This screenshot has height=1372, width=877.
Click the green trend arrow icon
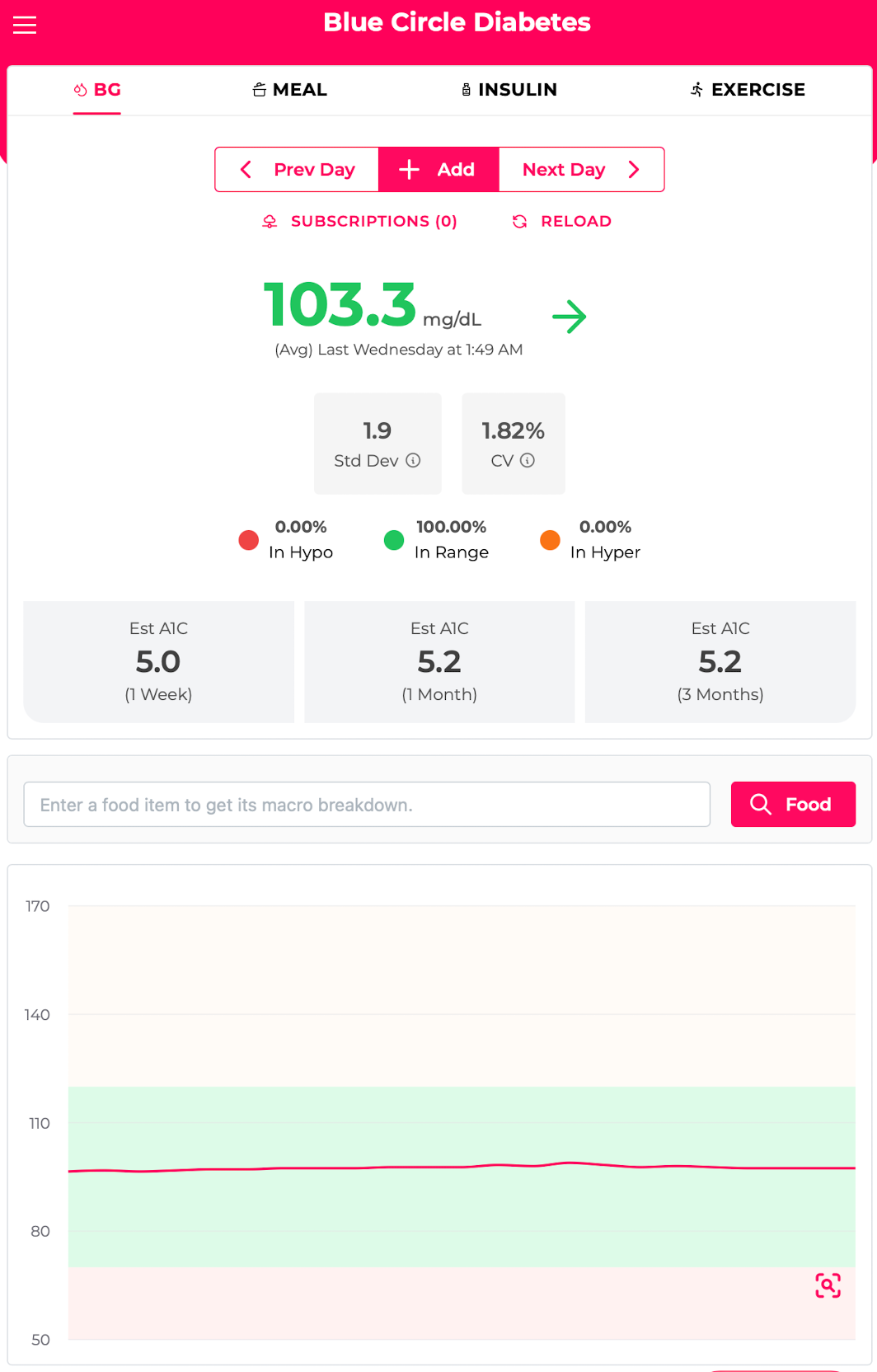569,317
